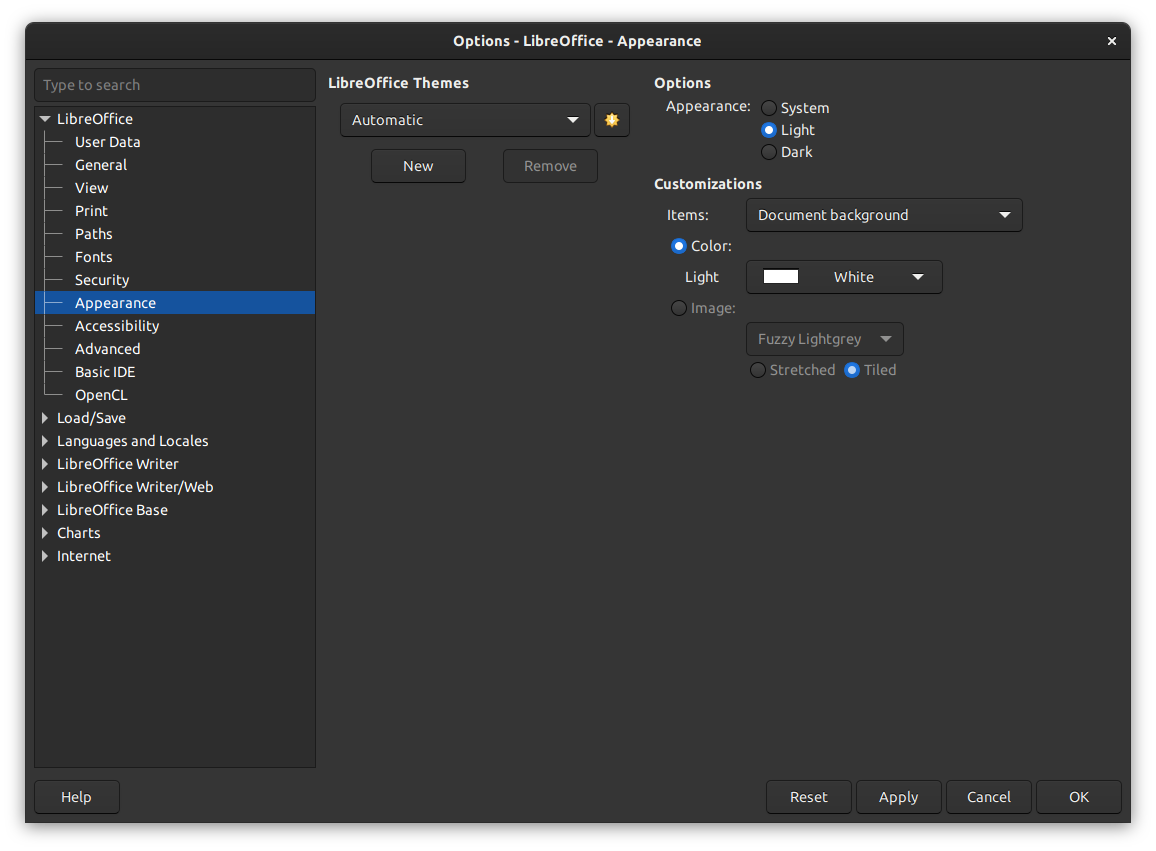1156x851 pixels.
Task: Select the Appearance tree entry
Action: pyautogui.click(x=175, y=303)
